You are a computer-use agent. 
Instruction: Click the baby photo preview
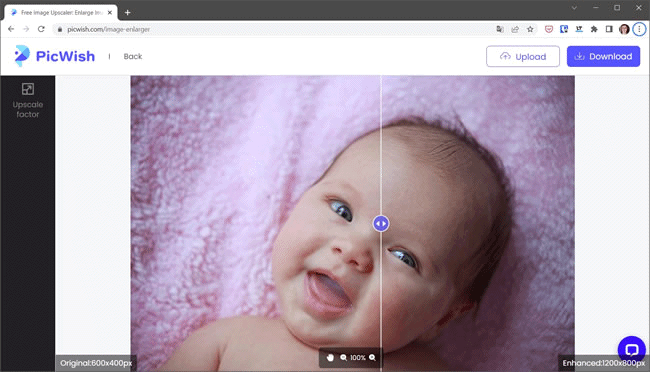352,223
